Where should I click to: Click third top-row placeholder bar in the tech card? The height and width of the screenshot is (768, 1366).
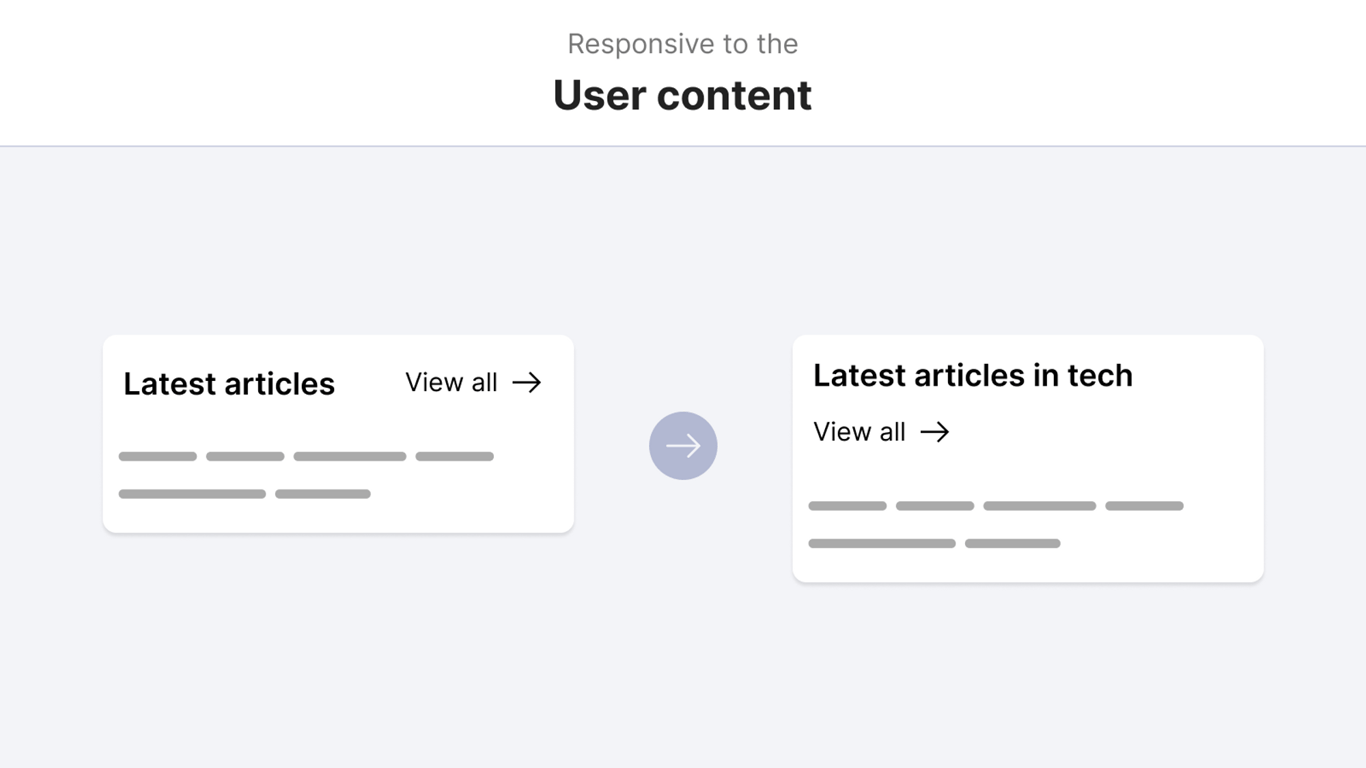pyautogui.click(x=1040, y=506)
